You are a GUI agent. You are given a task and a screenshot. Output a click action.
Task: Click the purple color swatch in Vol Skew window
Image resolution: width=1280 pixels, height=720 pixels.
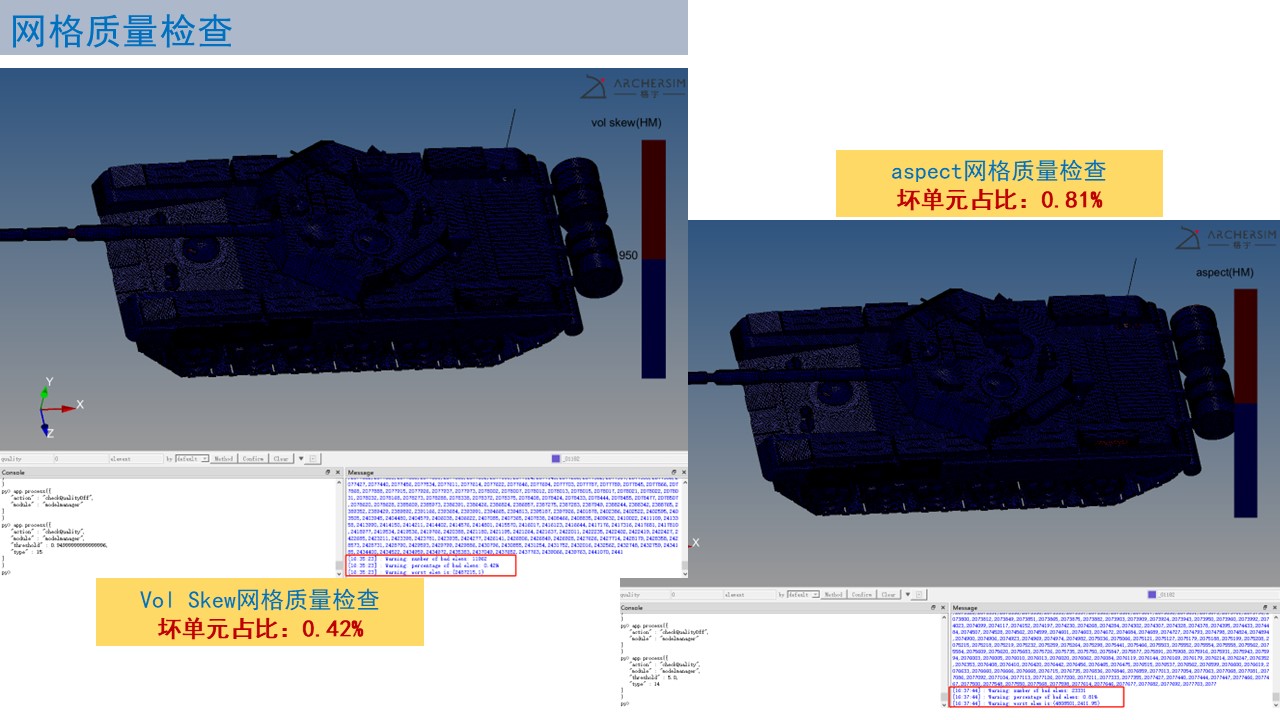556,459
